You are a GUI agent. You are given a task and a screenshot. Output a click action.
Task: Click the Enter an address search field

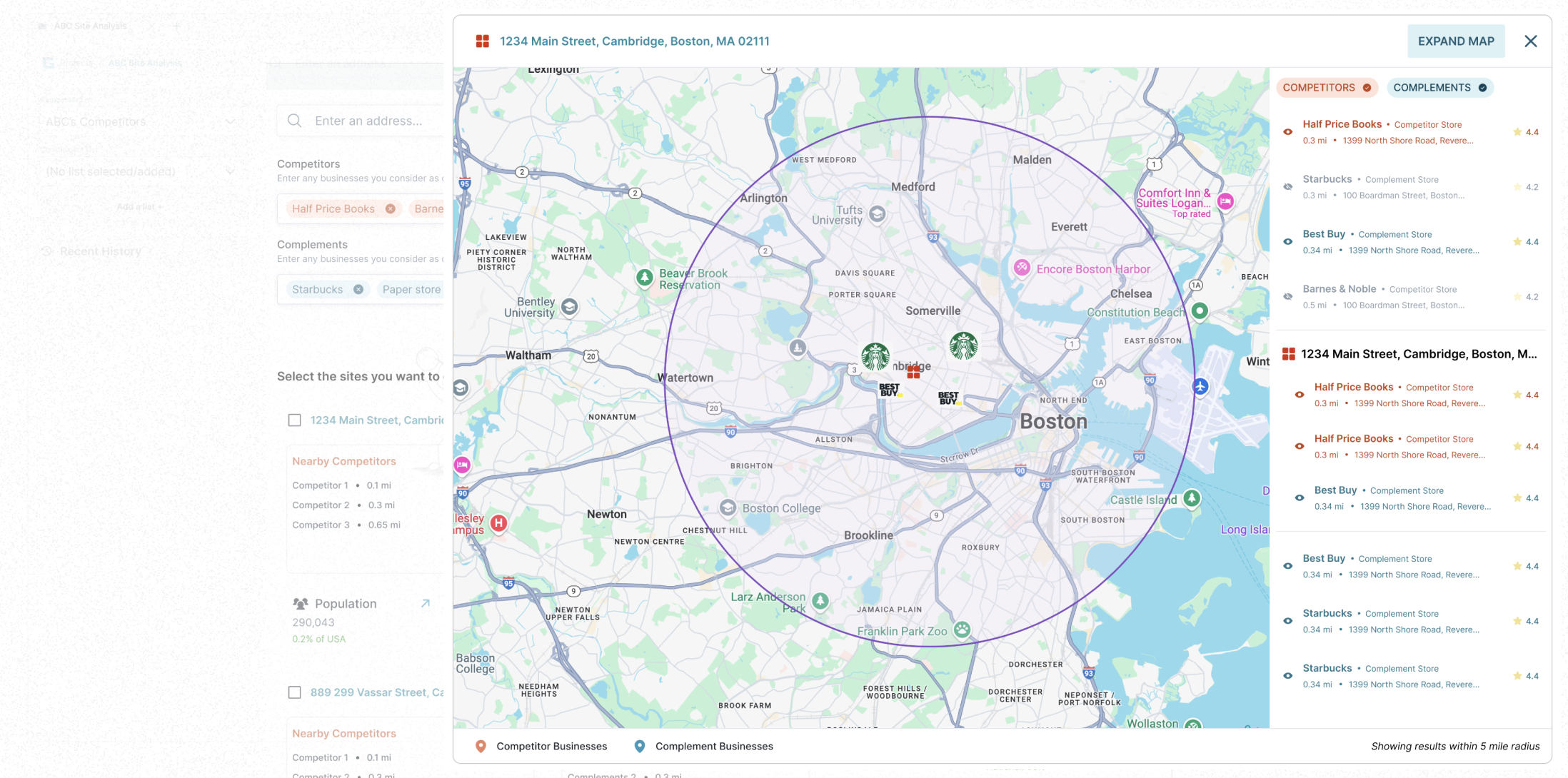click(361, 121)
